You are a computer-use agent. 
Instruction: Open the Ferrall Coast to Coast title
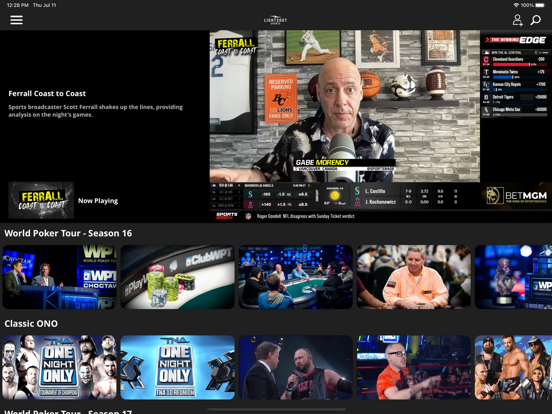pos(47,94)
